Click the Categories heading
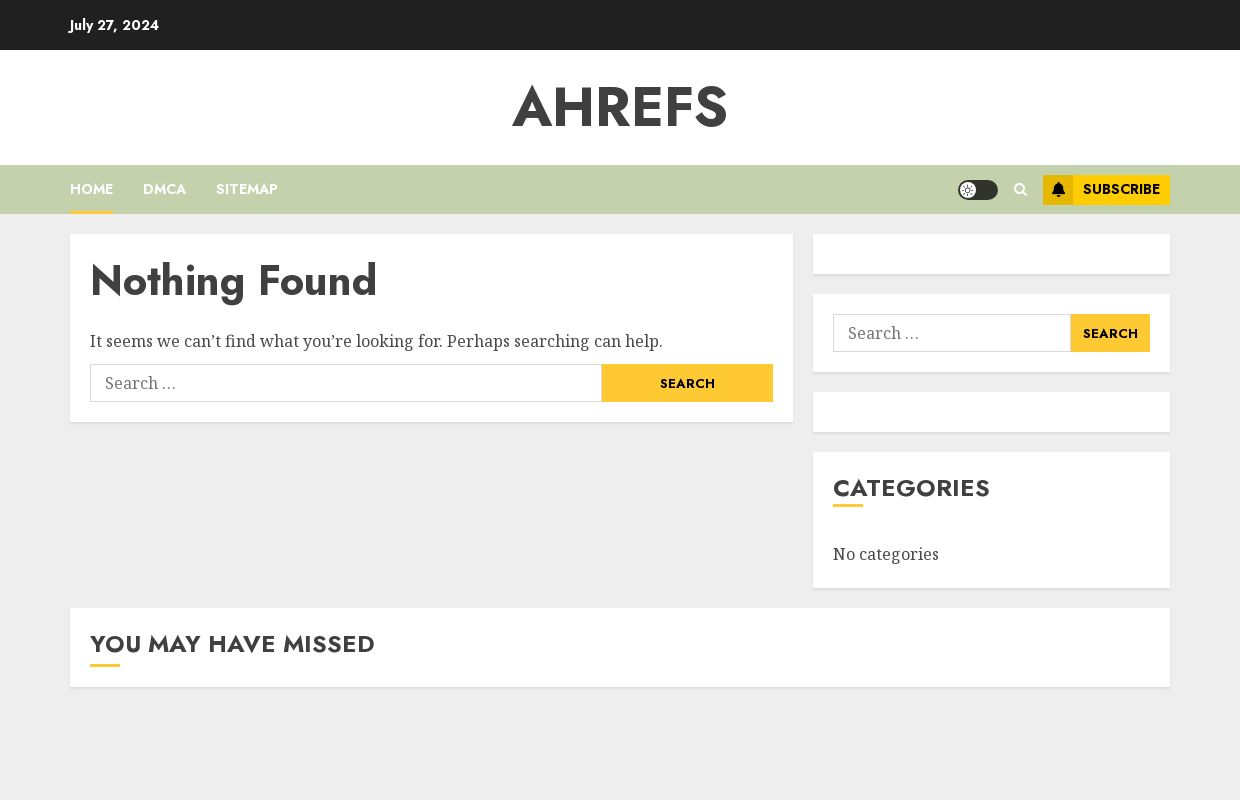This screenshot has height=800, width=1240. [911, 488]
